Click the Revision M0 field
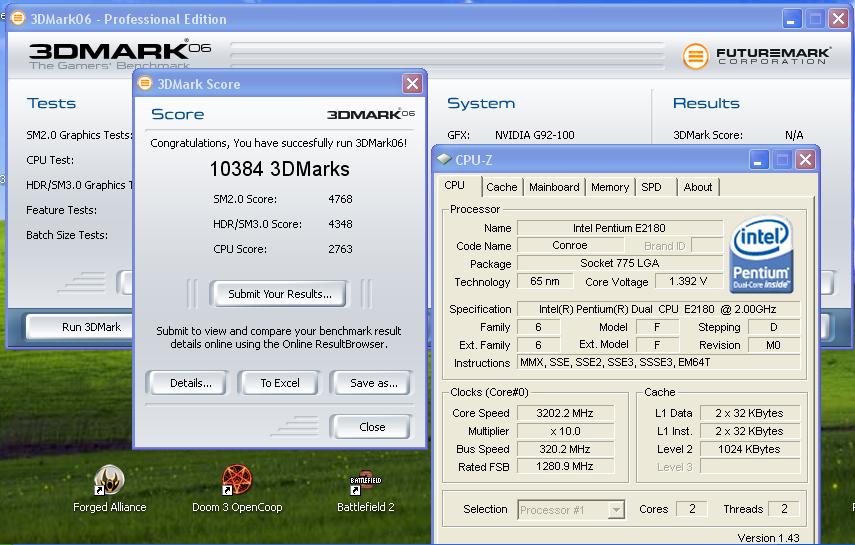Screen dimensions: 855x545 [773, 345]
